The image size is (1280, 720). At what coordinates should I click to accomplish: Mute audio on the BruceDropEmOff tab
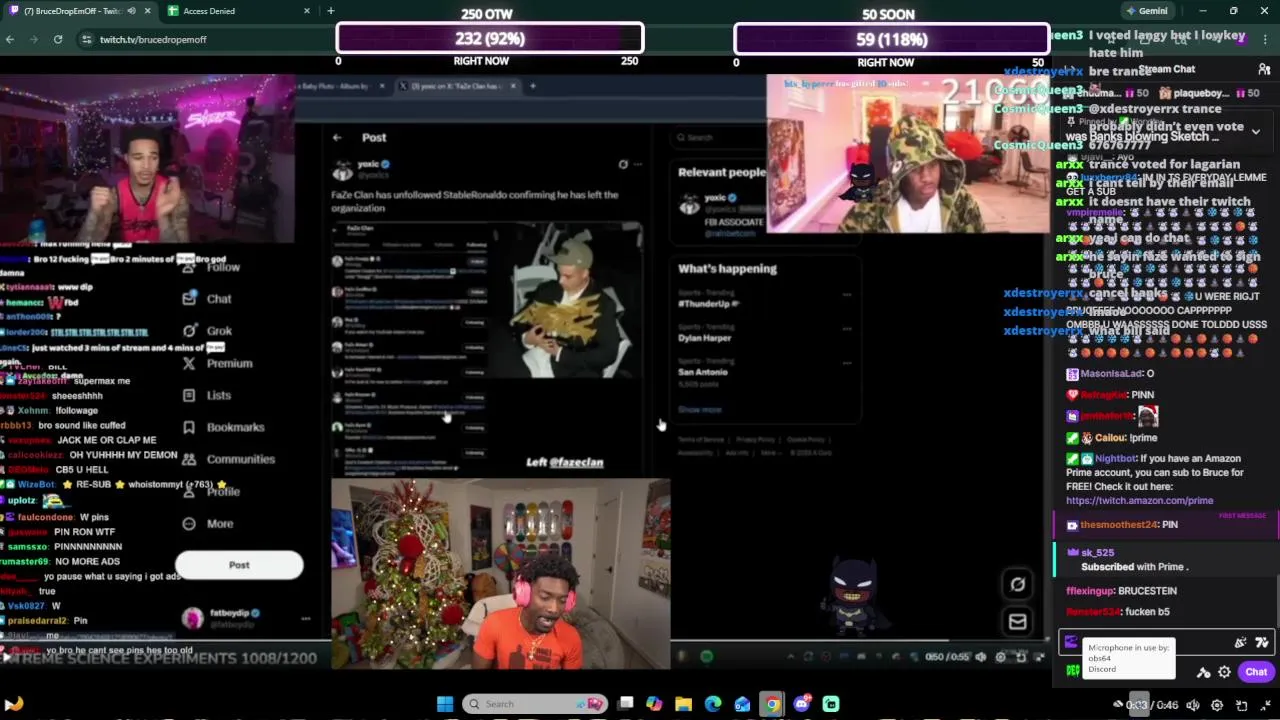tap(131, 11)
